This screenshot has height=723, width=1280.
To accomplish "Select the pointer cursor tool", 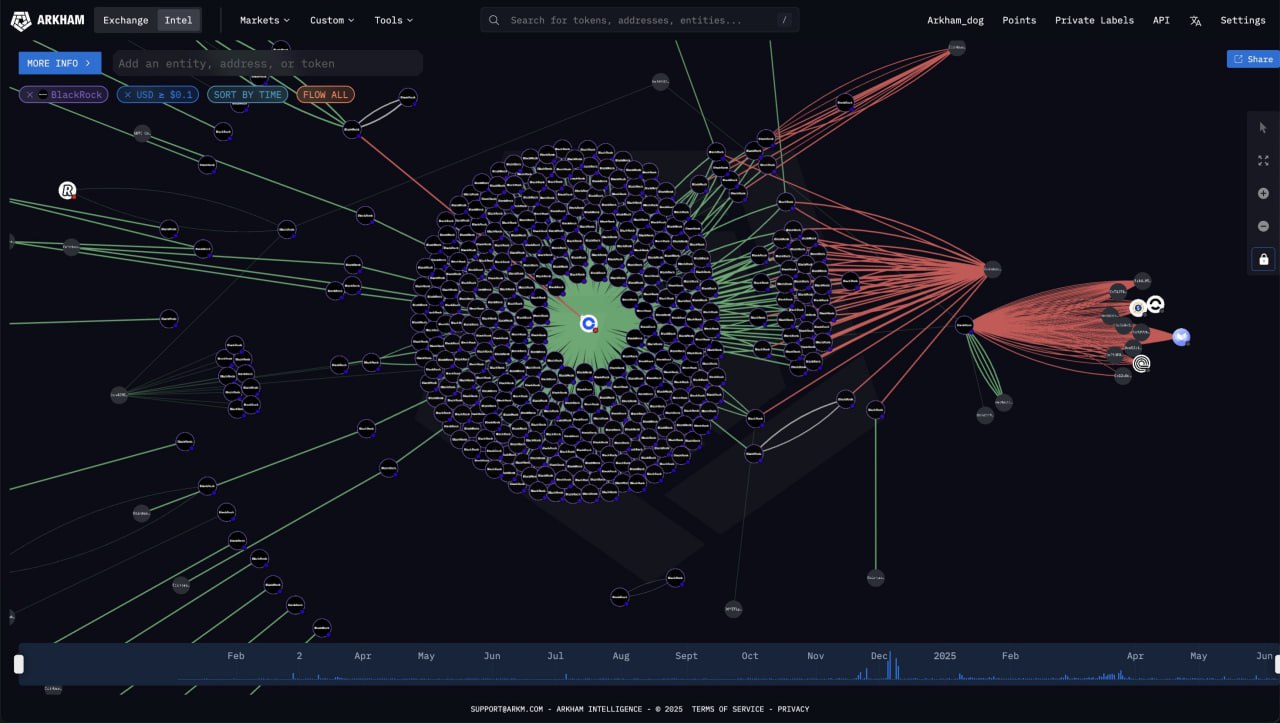I will (1263, 128).
